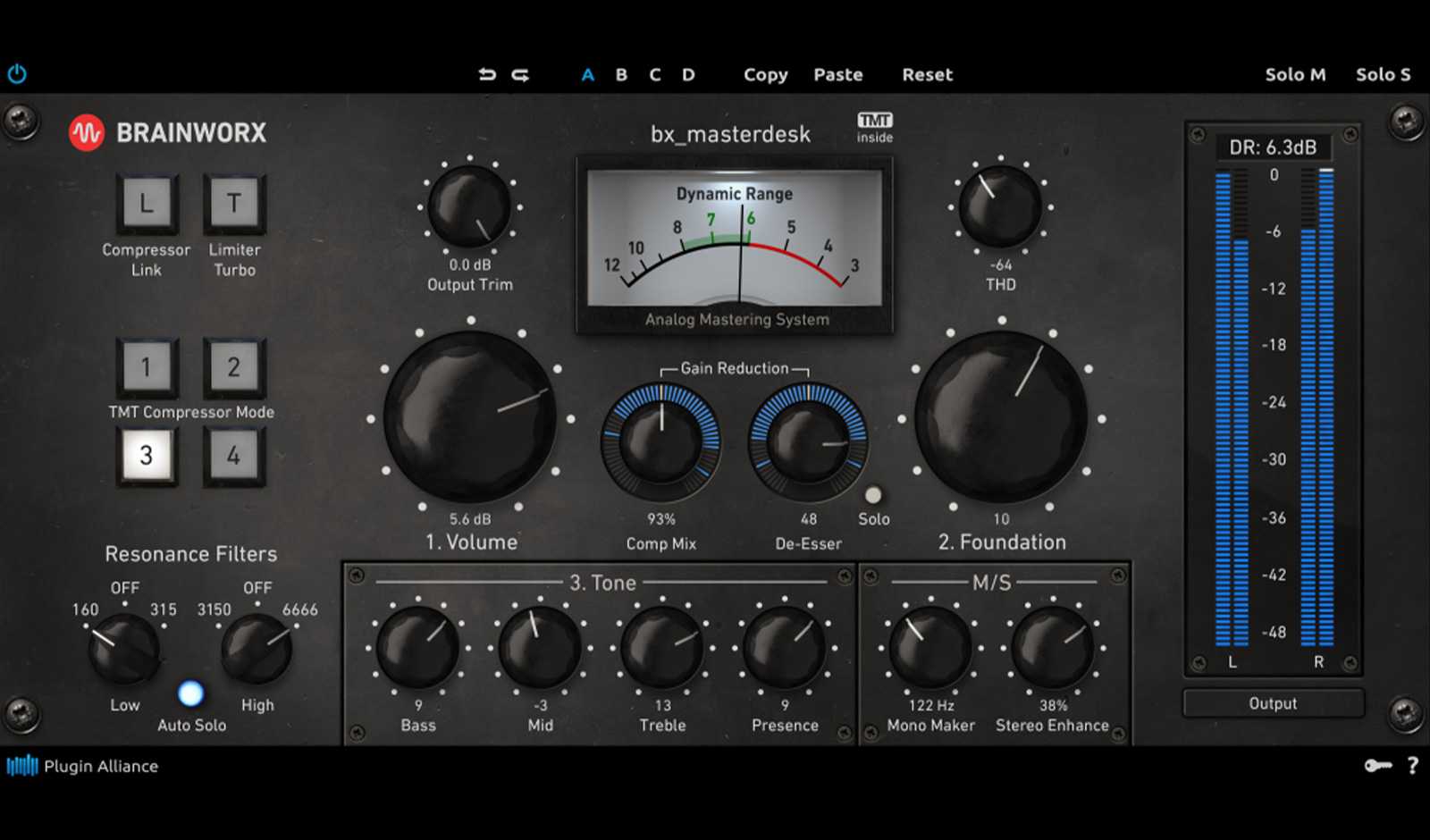Click the Output label below the level meters
Viewport: 1430px width, 840px height.
[1273, 703]
